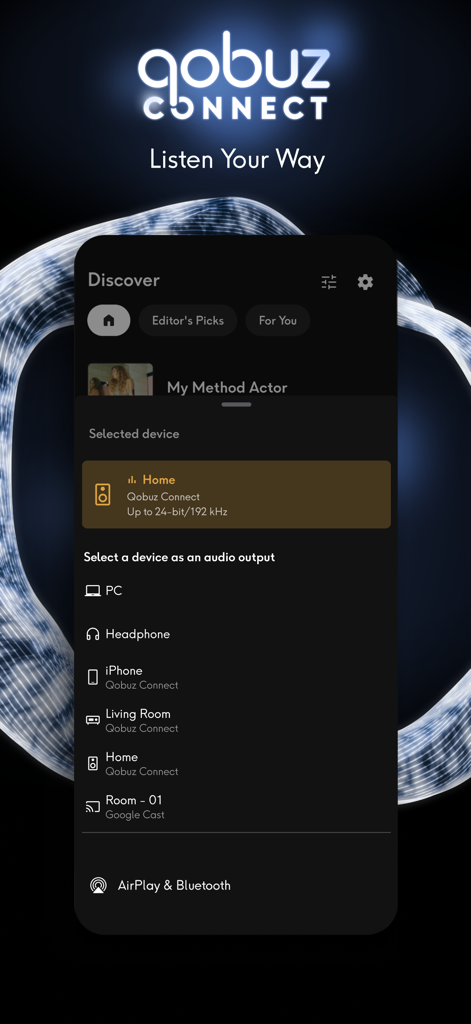
Task: Click the headphones icon
Action: (x=93, y=634)
